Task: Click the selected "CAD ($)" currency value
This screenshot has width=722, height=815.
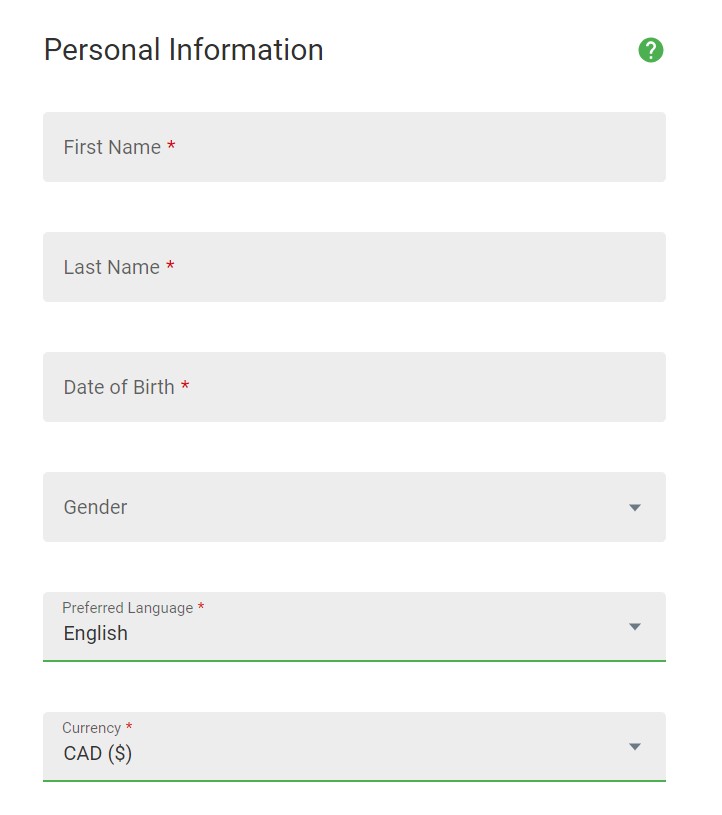Action: [x=98, y=753]
